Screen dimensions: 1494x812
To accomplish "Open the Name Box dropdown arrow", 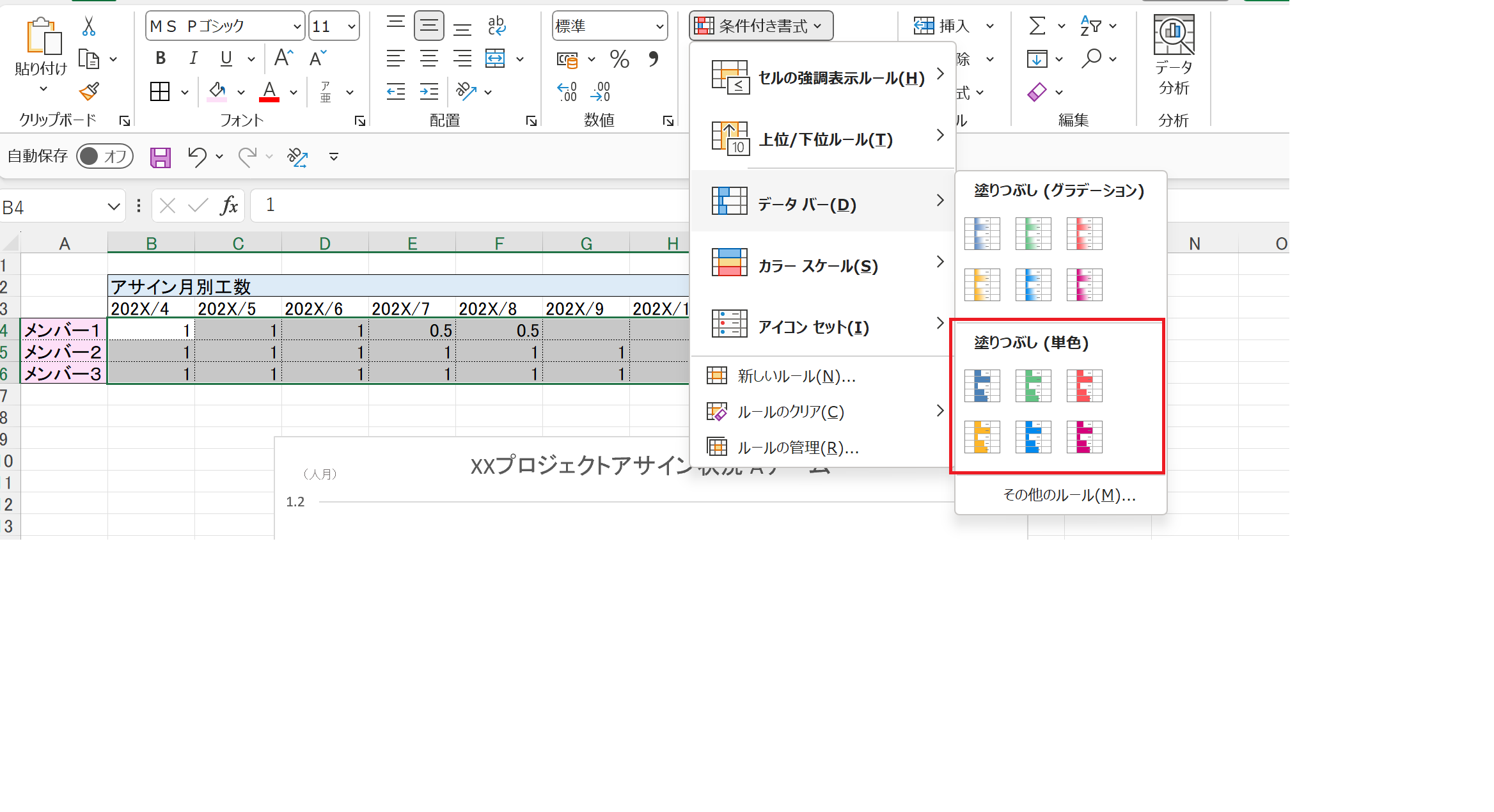I will click(113, 207).
